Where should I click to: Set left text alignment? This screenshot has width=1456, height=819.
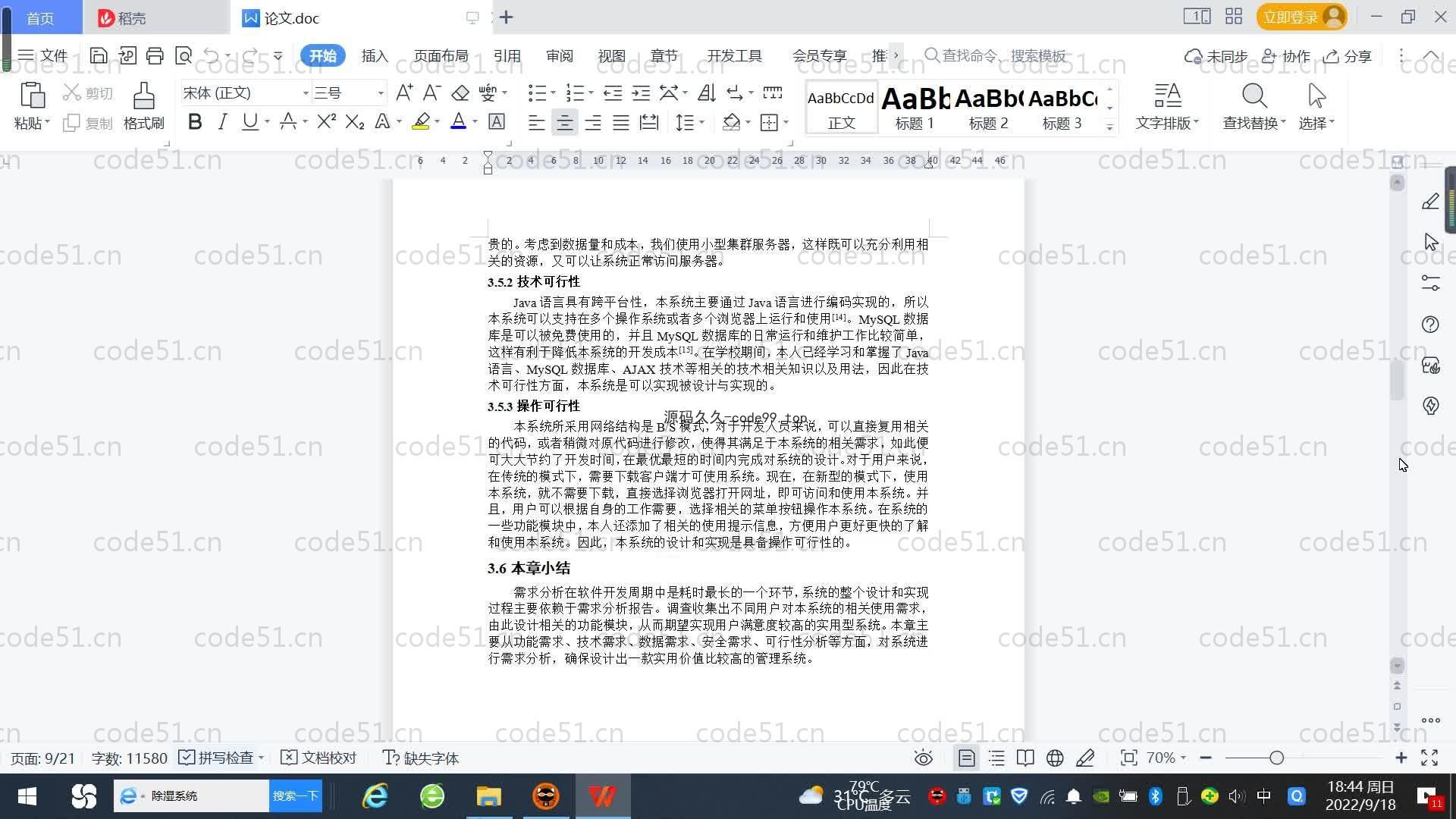pyautogui.click(x=536, y=122)
